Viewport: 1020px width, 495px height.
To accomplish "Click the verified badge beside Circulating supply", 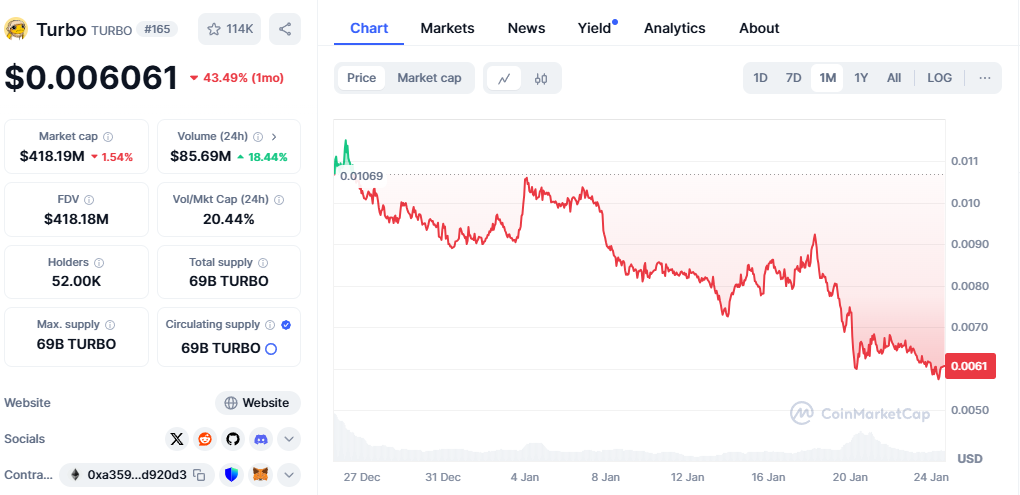I will 286,325.
